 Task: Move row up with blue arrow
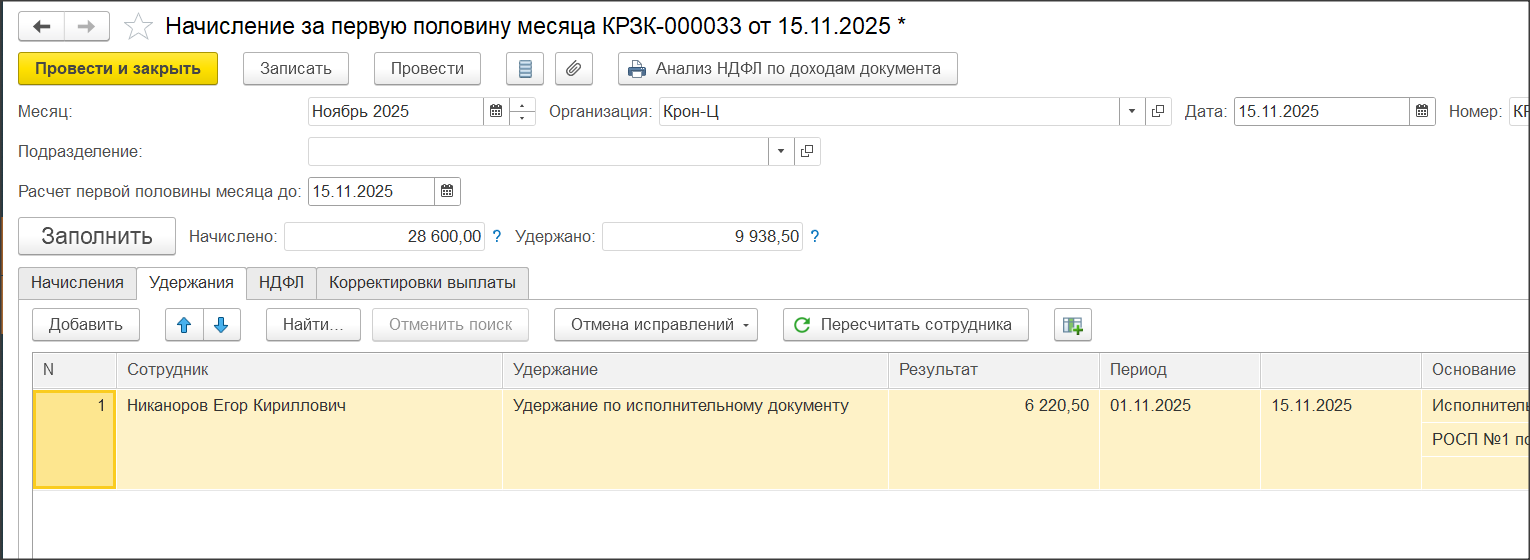click(184, 325)
